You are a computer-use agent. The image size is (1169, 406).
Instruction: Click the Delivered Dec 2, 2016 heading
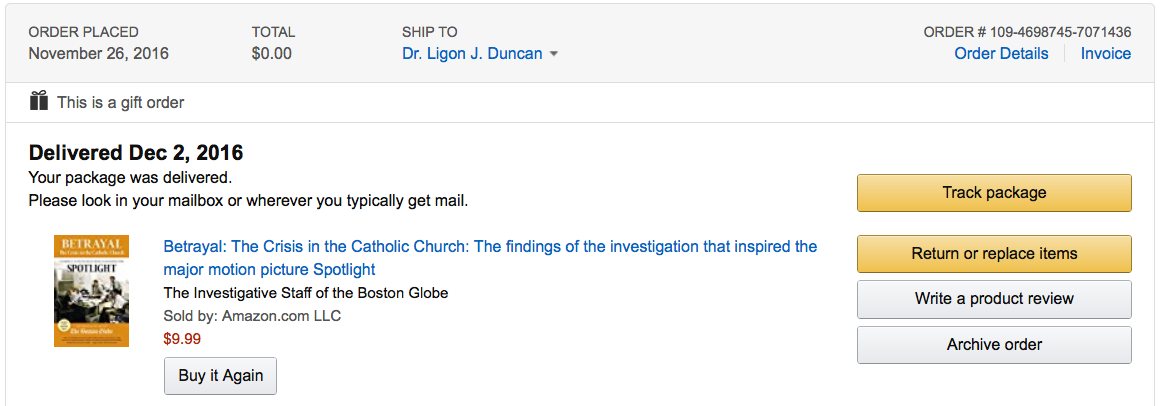tap(136, 153)
